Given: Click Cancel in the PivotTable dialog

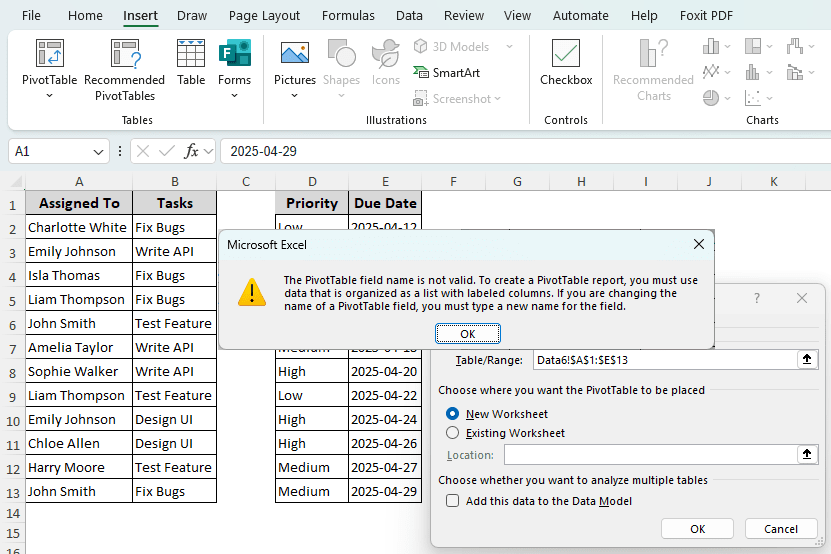Looking at the screenshot, I should pyautogui.click(x=780, y=529).
